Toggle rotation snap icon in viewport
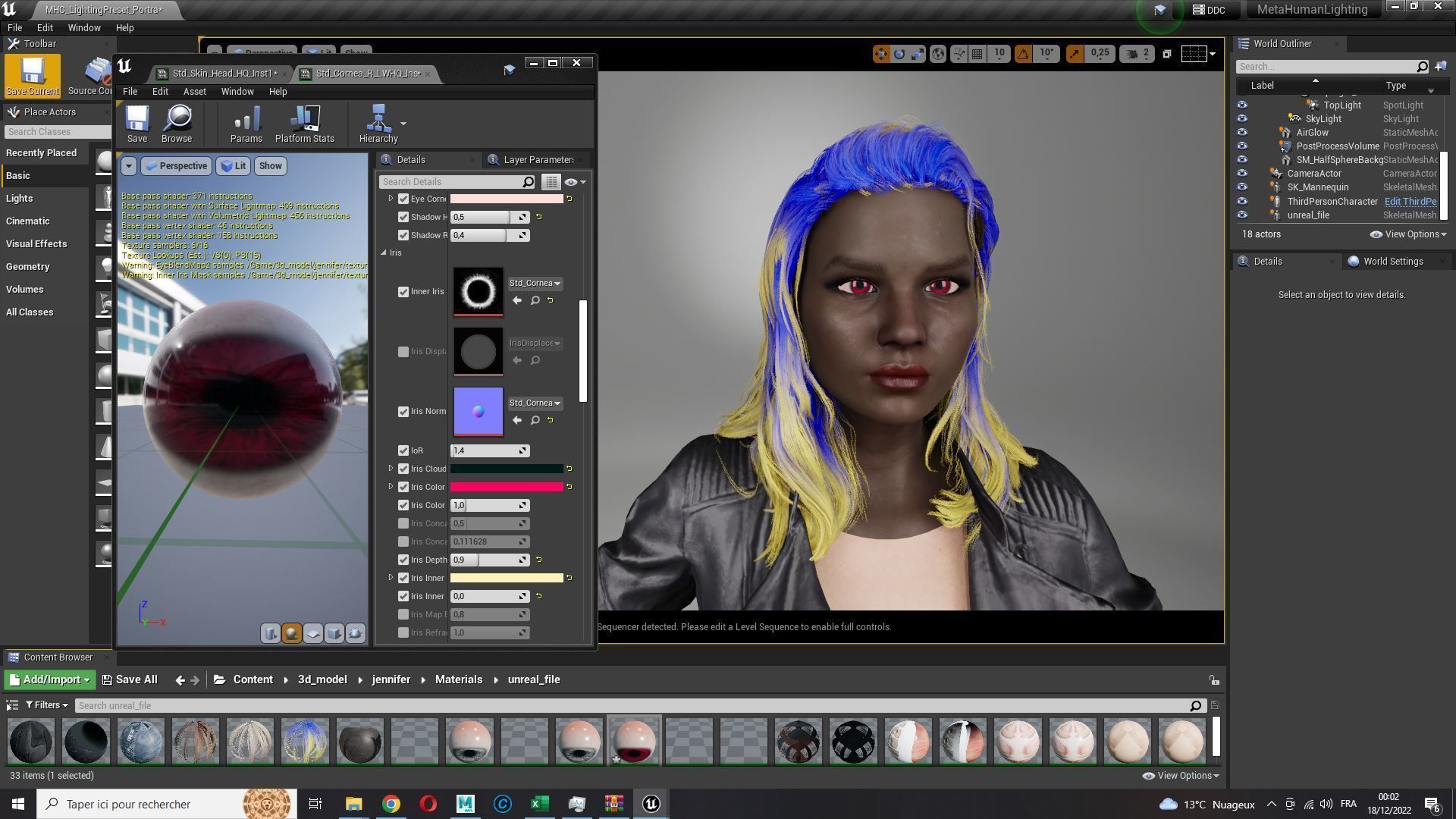 [1023, 54]
